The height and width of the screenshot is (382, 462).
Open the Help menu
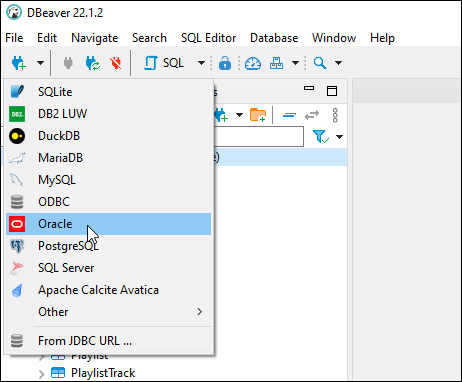382,38
